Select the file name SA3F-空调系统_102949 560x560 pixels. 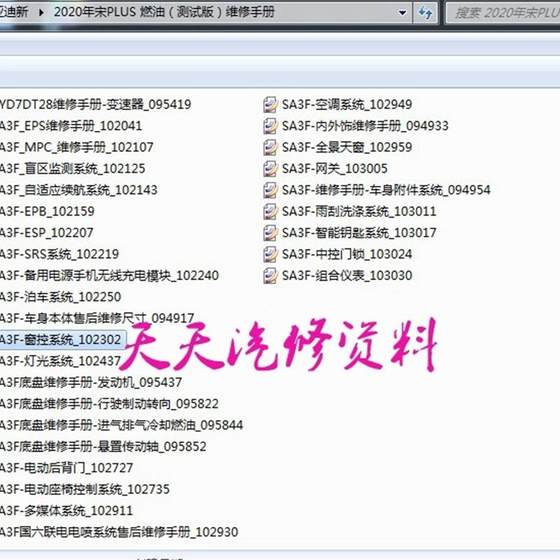(x=347, y=105)
